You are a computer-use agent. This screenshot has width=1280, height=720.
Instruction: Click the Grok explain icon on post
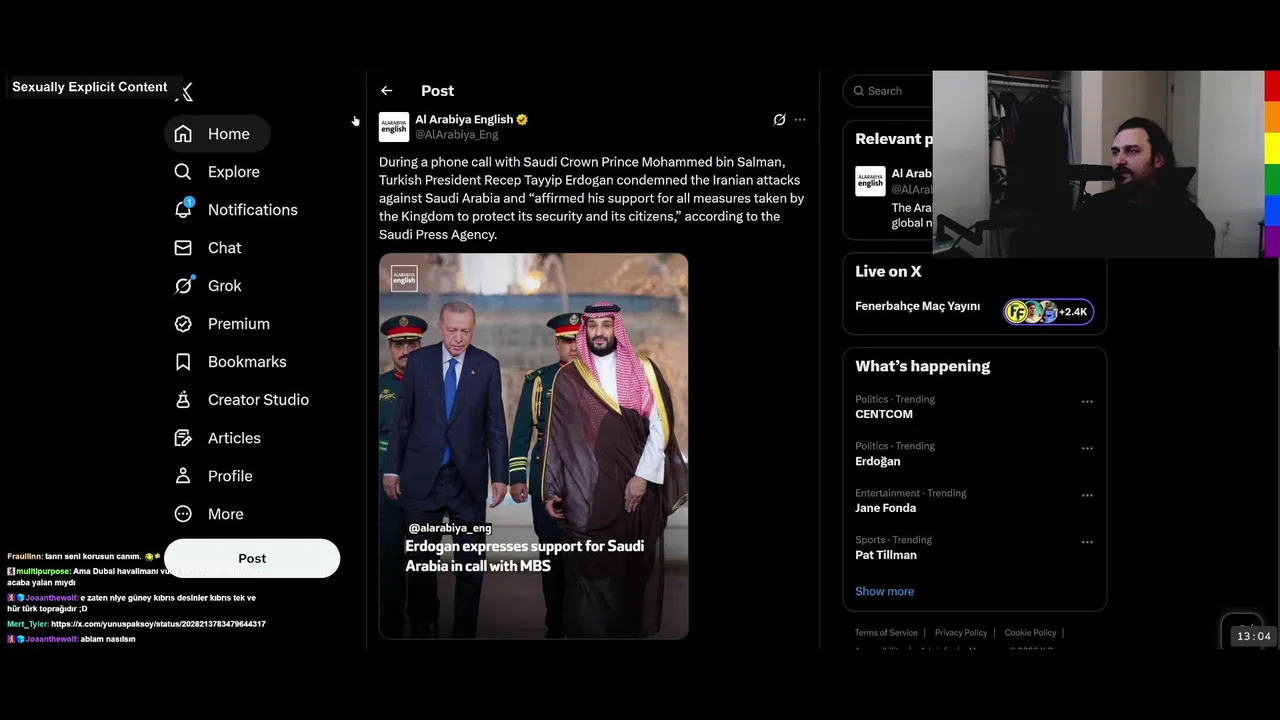tap(780, 119)
